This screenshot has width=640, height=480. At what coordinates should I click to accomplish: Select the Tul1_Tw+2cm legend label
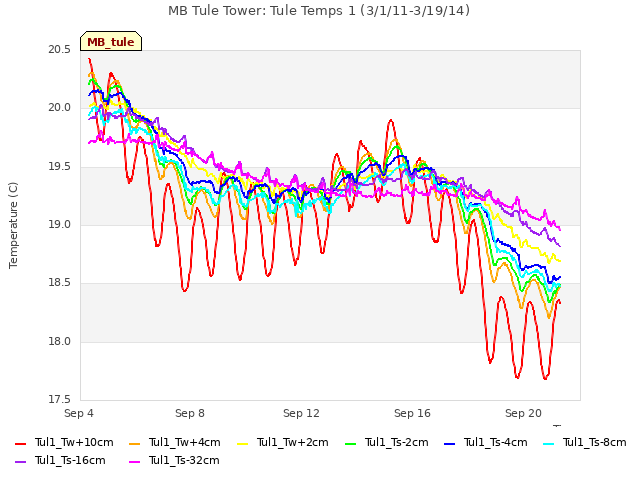(292, 442)
